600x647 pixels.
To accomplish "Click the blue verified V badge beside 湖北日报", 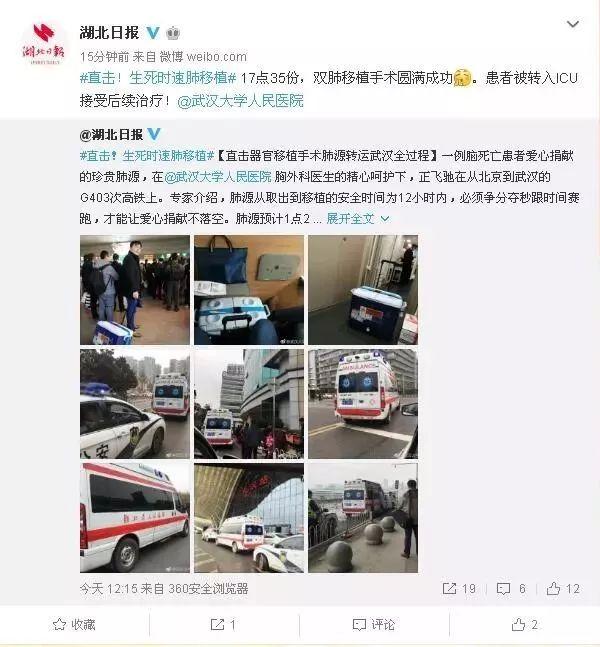I will [153, 33].
